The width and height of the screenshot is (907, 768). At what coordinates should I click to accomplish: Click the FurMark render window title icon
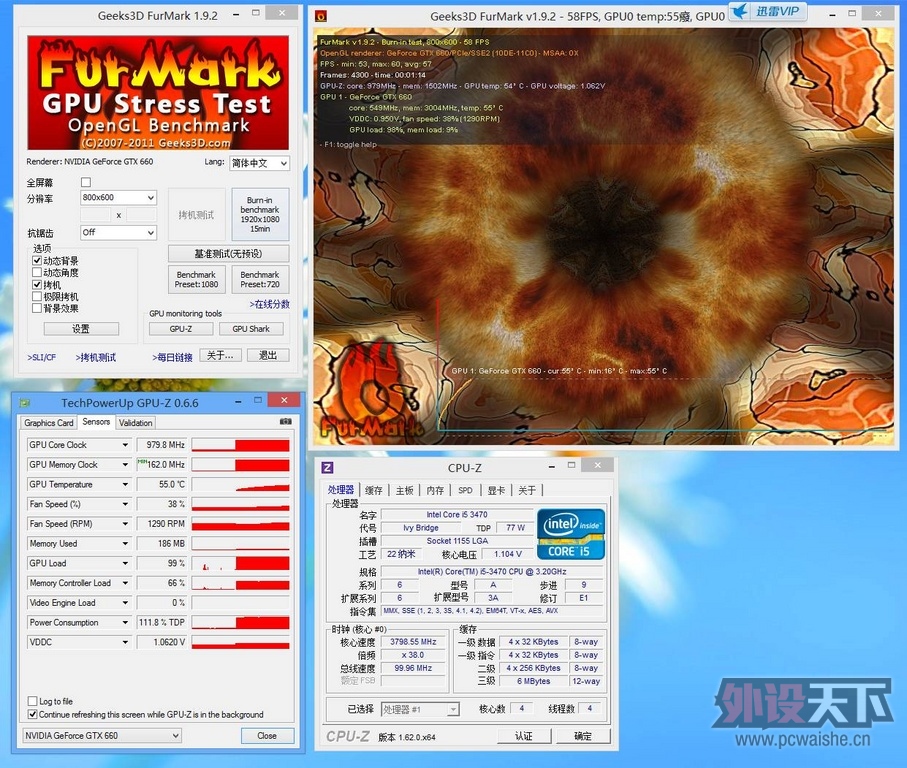click(x=320, y=16)
